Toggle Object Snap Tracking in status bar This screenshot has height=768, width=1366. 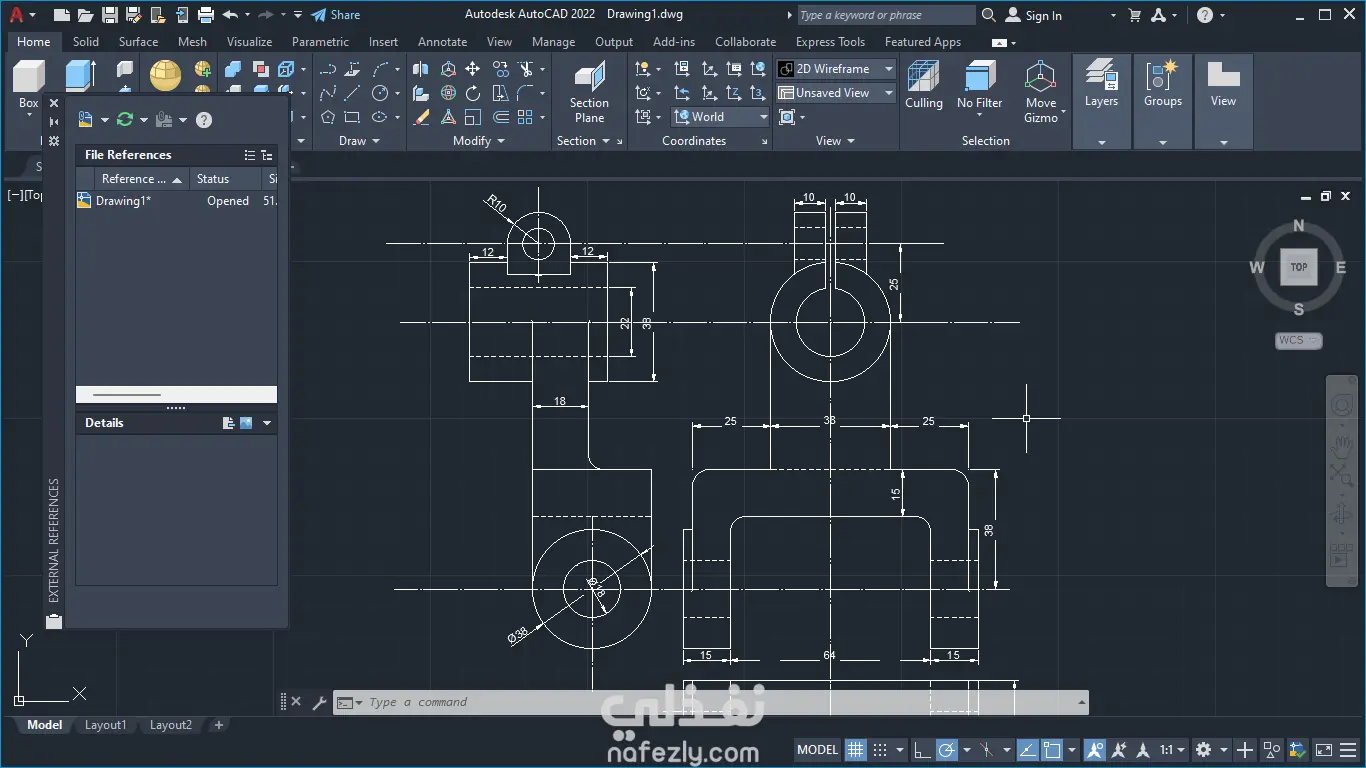pos(1028,749)
